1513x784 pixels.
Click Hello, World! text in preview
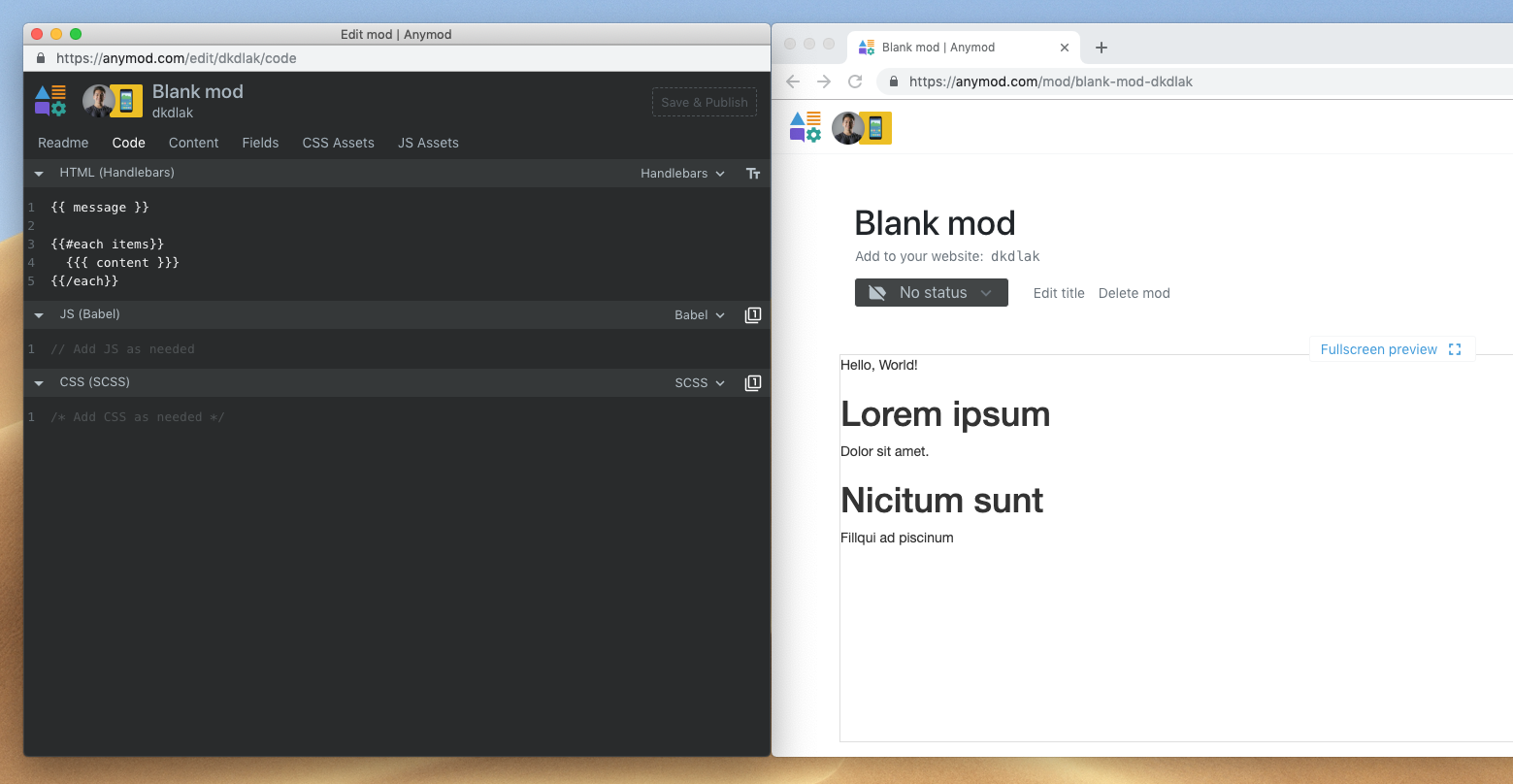click(879, 366)
